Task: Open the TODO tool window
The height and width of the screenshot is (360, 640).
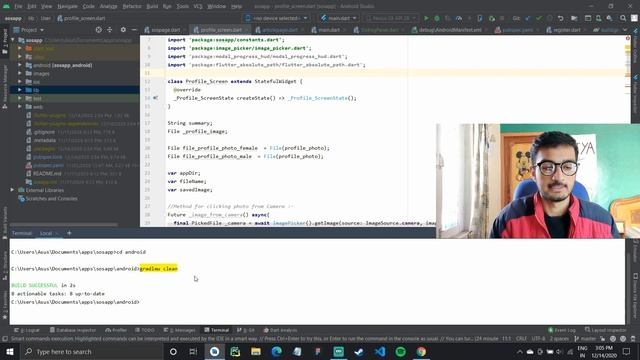Action: (x=145, y=330)
